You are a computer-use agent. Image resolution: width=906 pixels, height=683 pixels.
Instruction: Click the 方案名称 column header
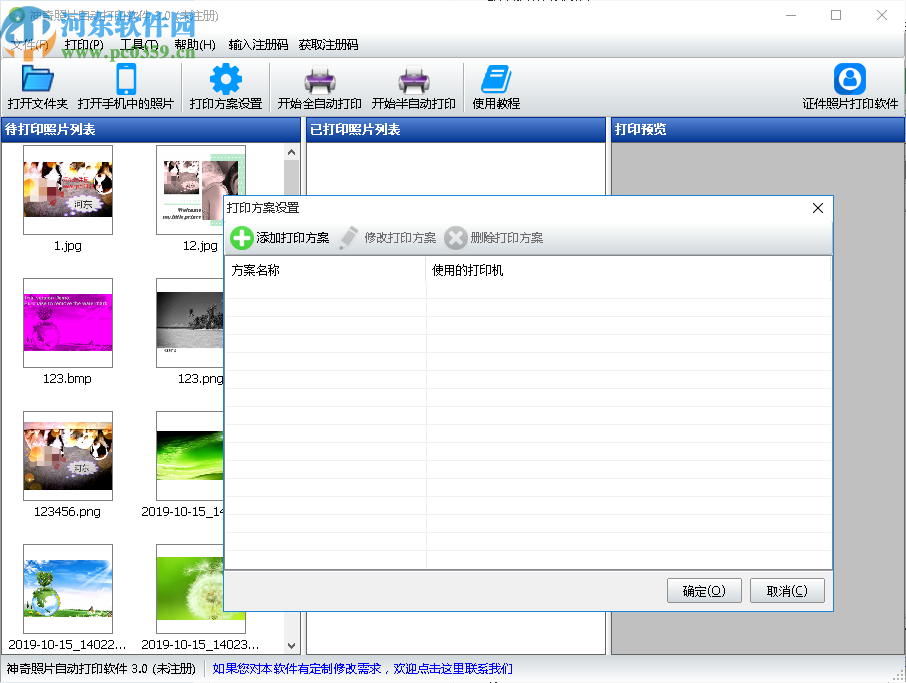[x=325, y=270]
